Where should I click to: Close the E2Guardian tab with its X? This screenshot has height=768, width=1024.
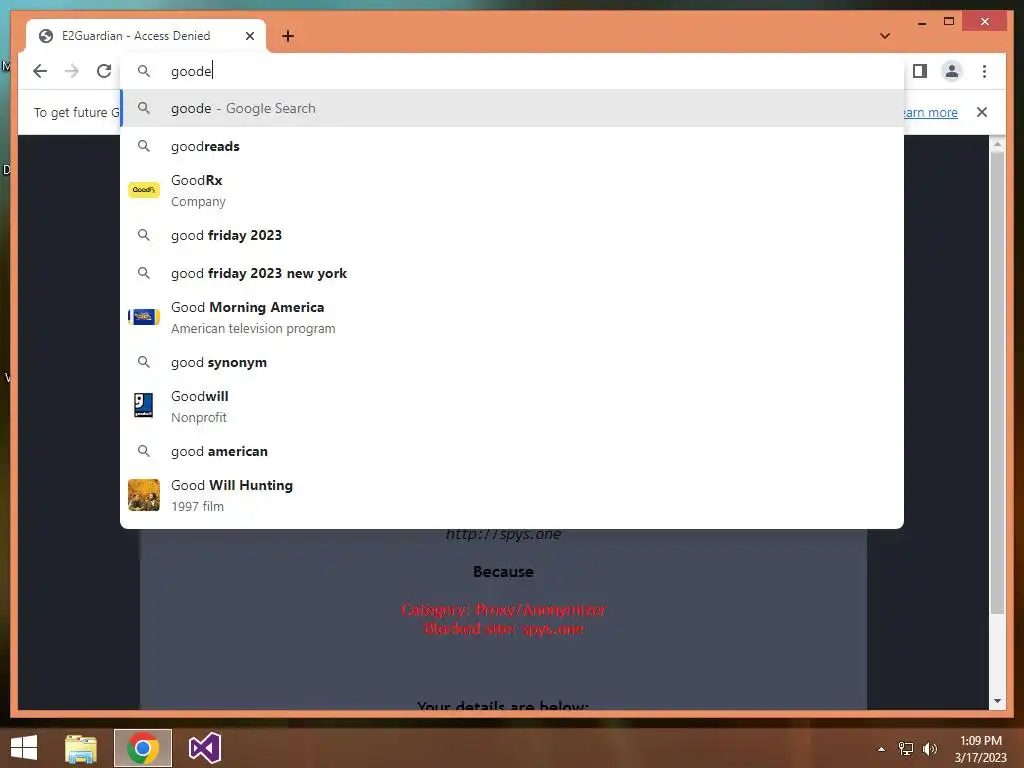click(249, 37)
